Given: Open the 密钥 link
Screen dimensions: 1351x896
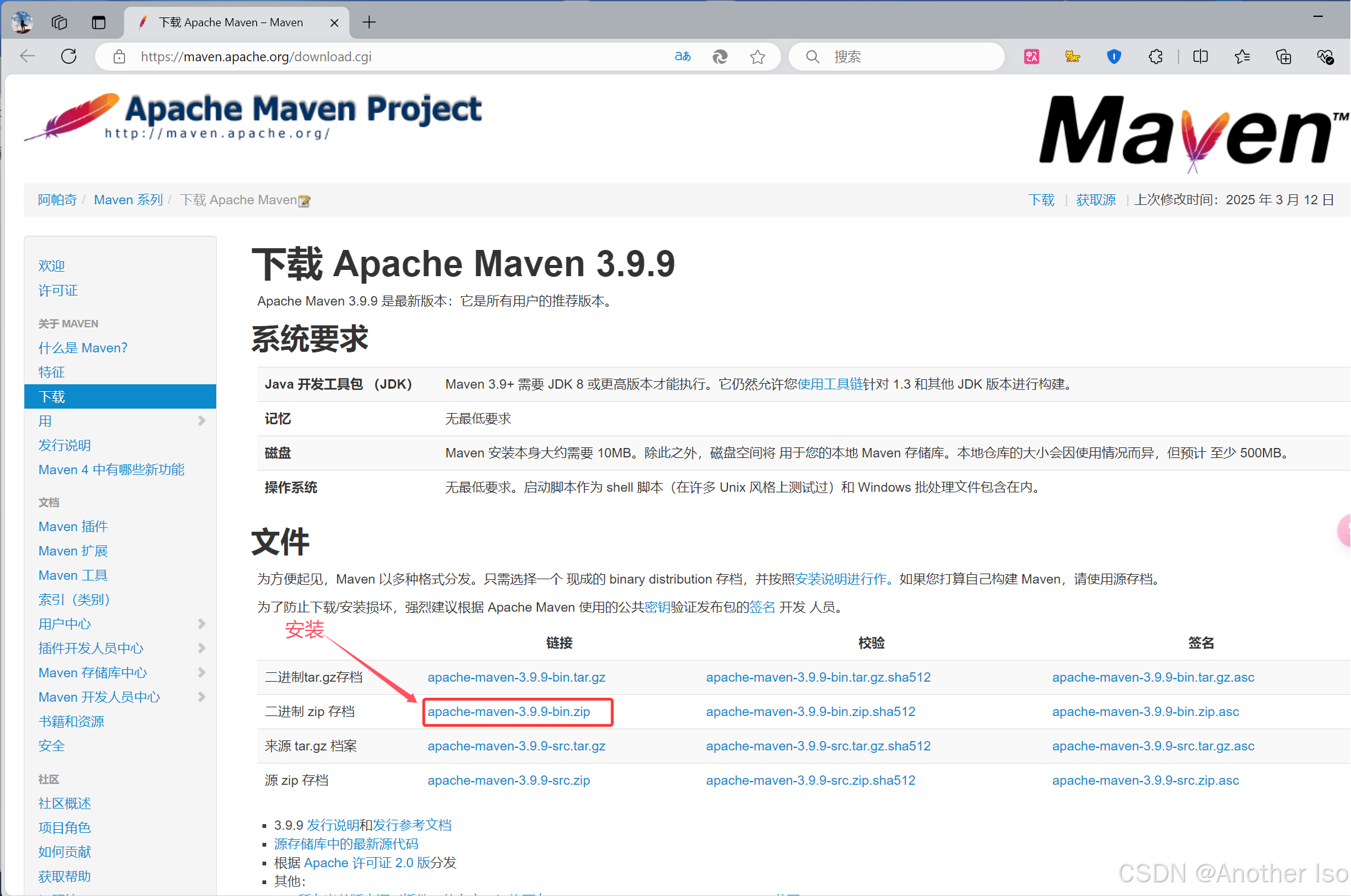Looking at the screenshot, I should (x=657, y=607).
